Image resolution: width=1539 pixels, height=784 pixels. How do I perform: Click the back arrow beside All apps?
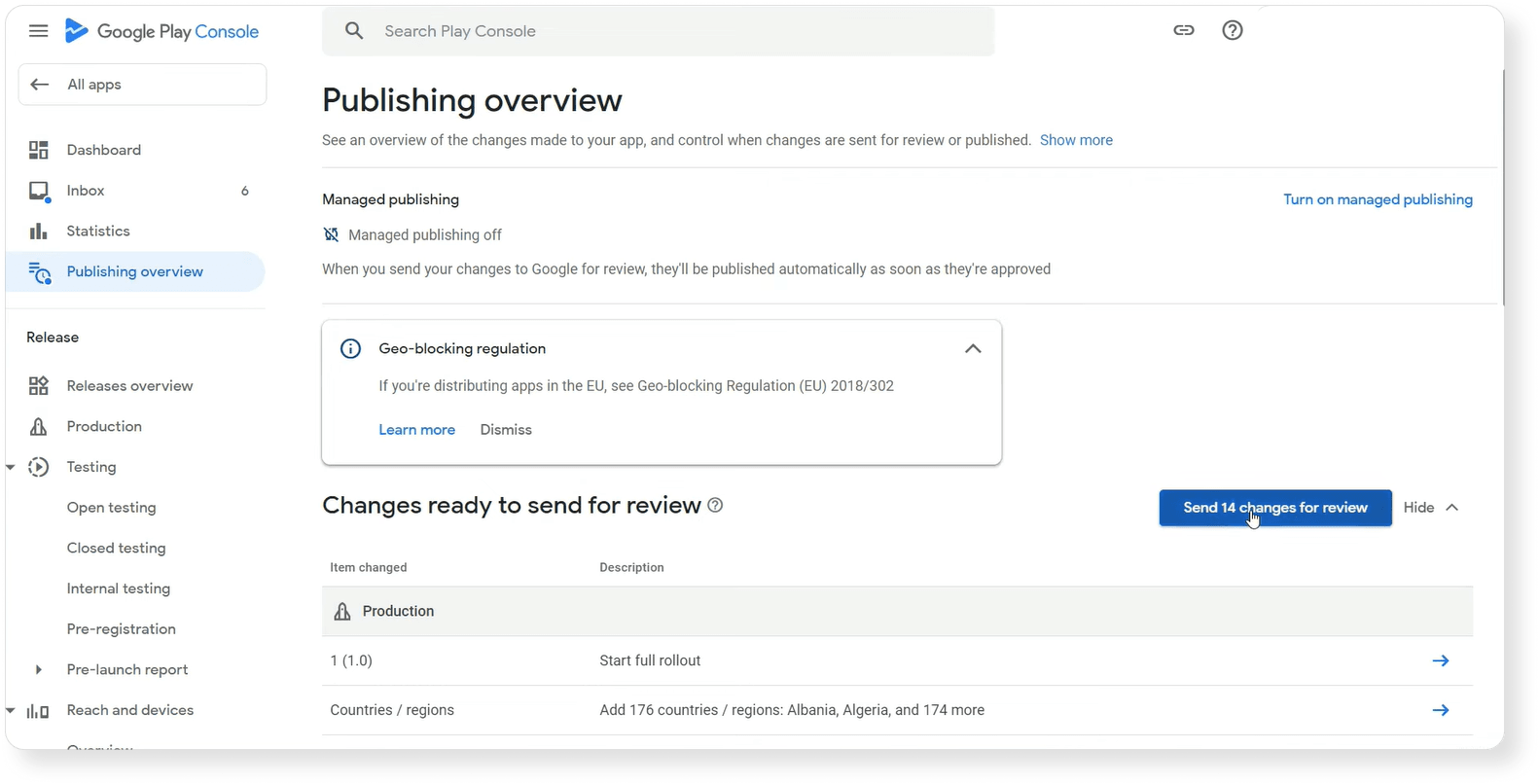40,85
